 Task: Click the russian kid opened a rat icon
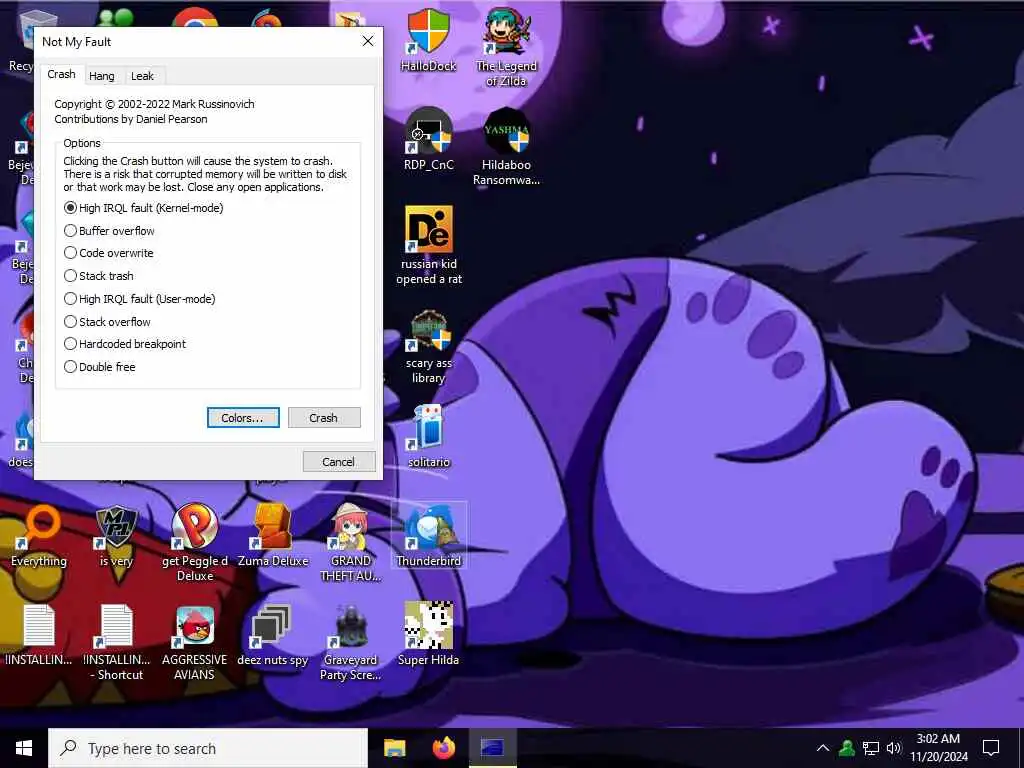click(x=428, y=245)
